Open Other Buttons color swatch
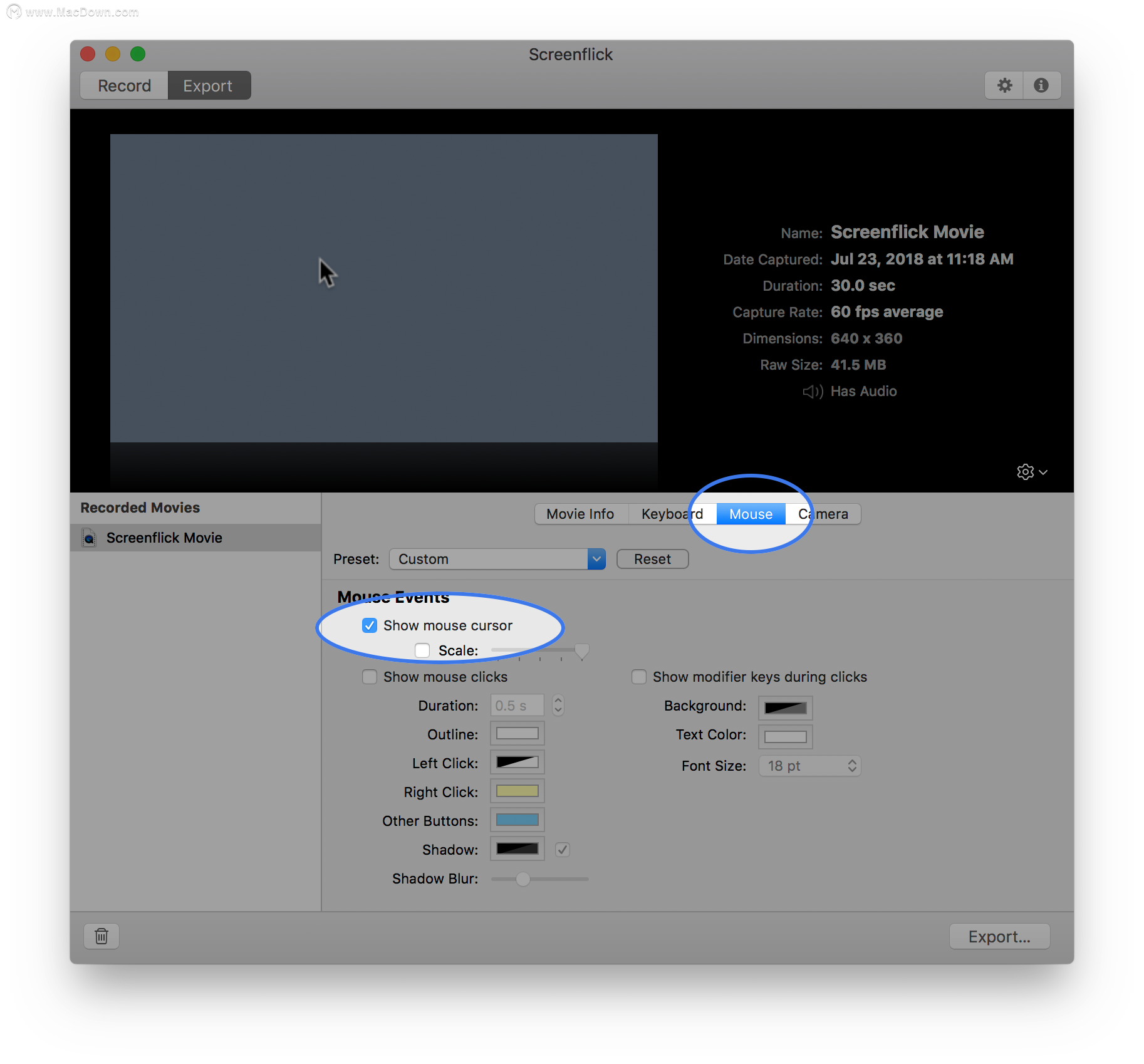Screen dimensions: 1144x1064 (x=517, y=820)
